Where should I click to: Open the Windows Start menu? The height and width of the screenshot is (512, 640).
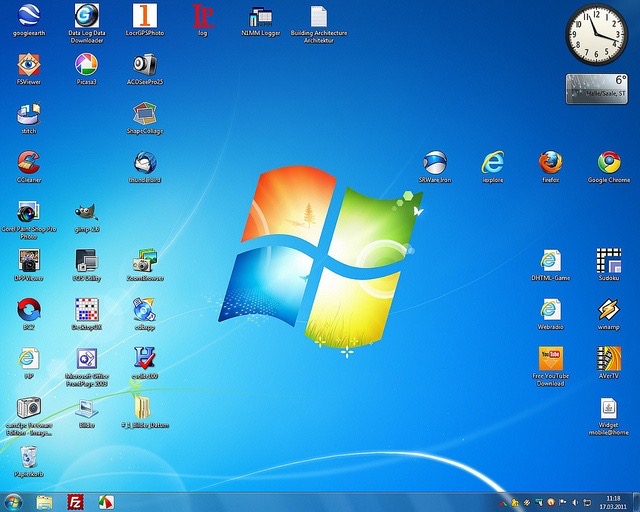pyautogui.click(x=13, y=503)
